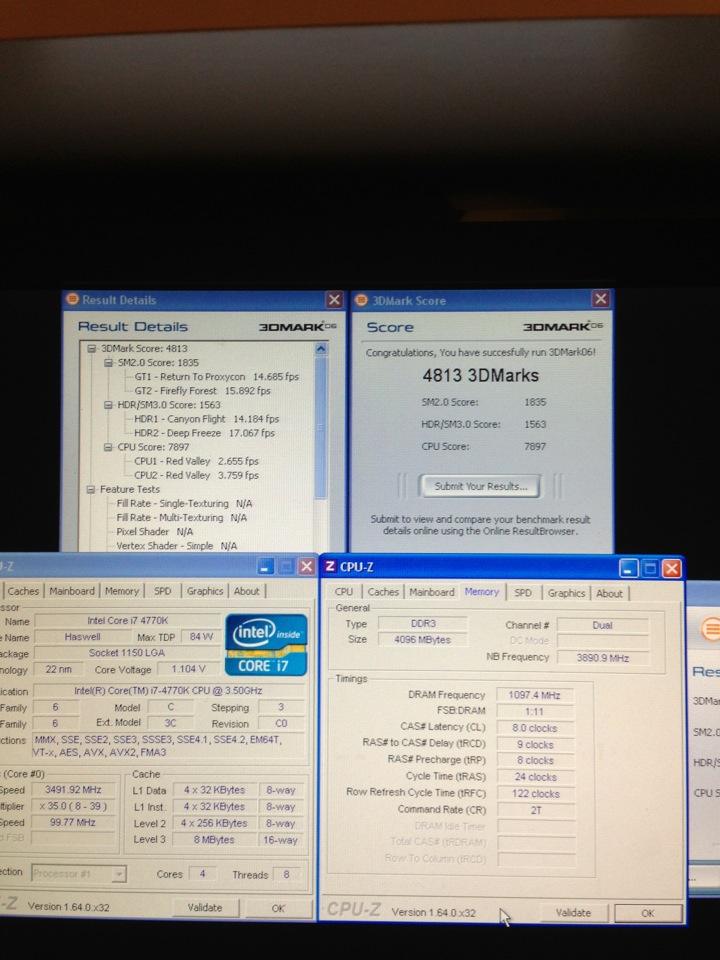Close the 3DMark Score window
Image resolution: width=720 pixels, height=960 pixels.
tap(600, 299)
